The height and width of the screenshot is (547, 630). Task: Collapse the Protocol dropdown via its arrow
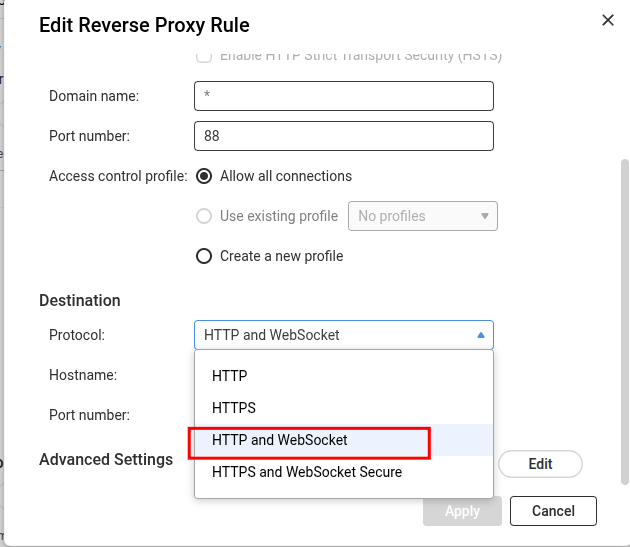click(481, 335)
